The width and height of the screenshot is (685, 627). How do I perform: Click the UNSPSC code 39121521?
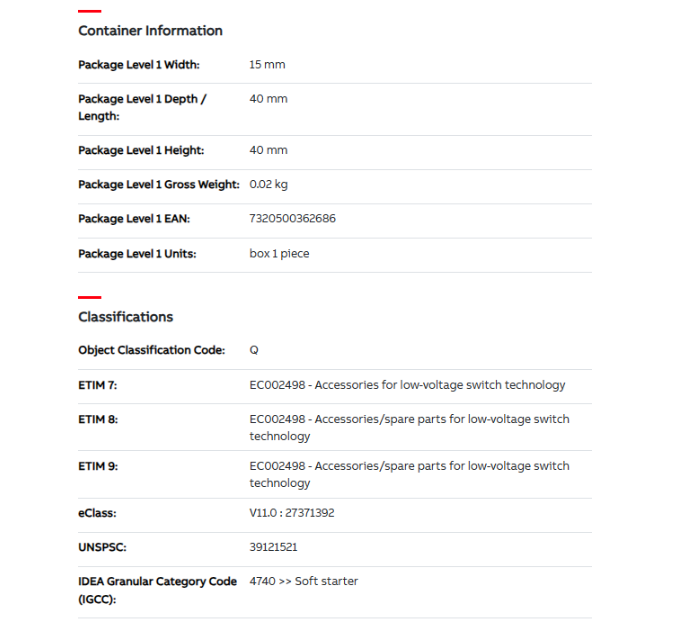click(x=273, y=548)
